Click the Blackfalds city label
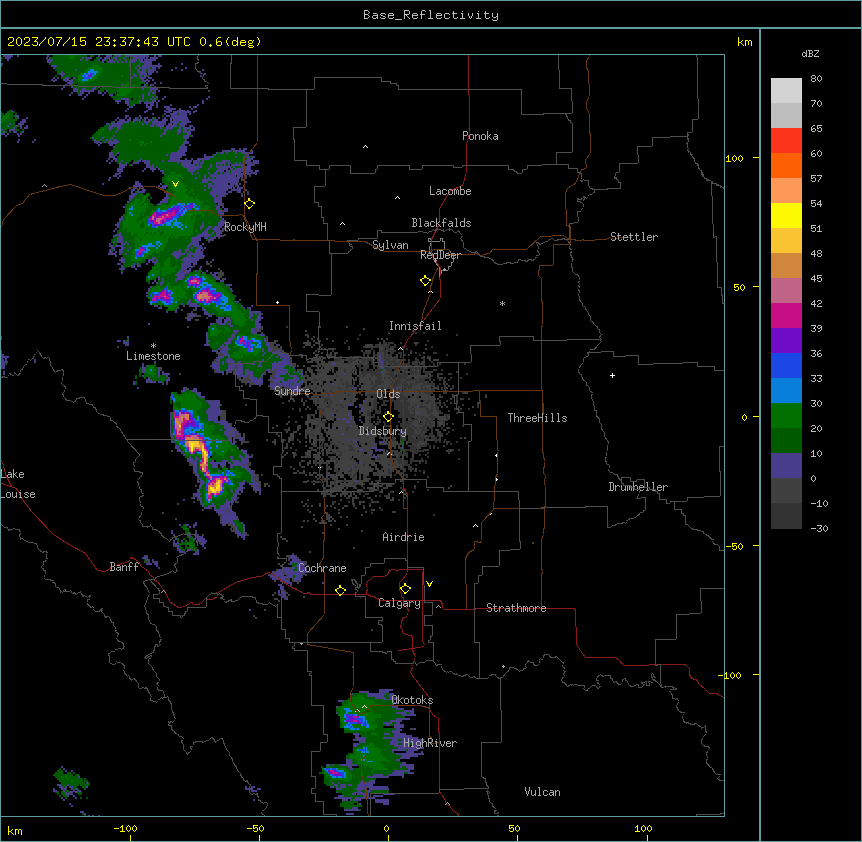The width and height of the screenshot is (862, 842). (x=441, y=223)
